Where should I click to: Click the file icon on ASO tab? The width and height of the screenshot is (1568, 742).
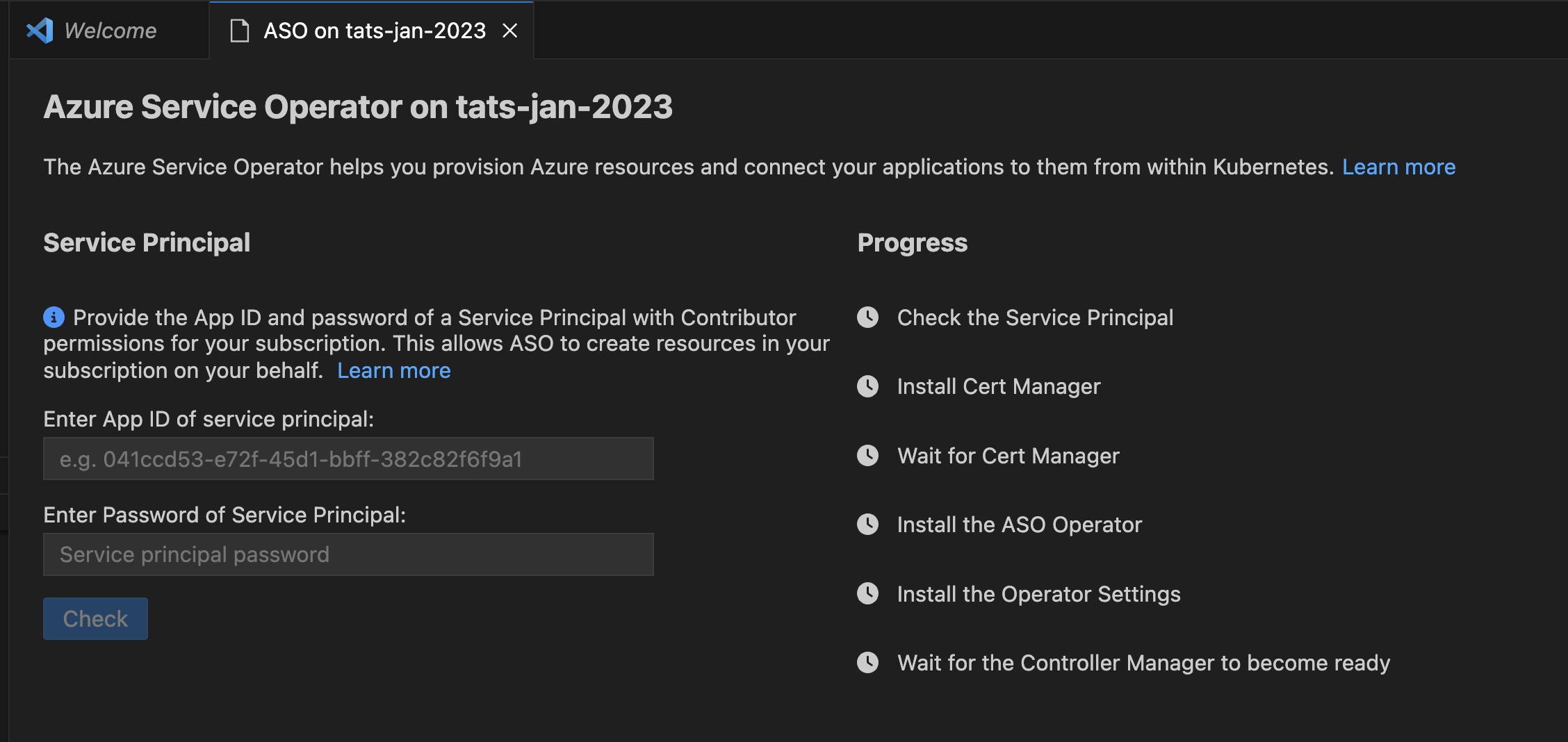[240, 31]
